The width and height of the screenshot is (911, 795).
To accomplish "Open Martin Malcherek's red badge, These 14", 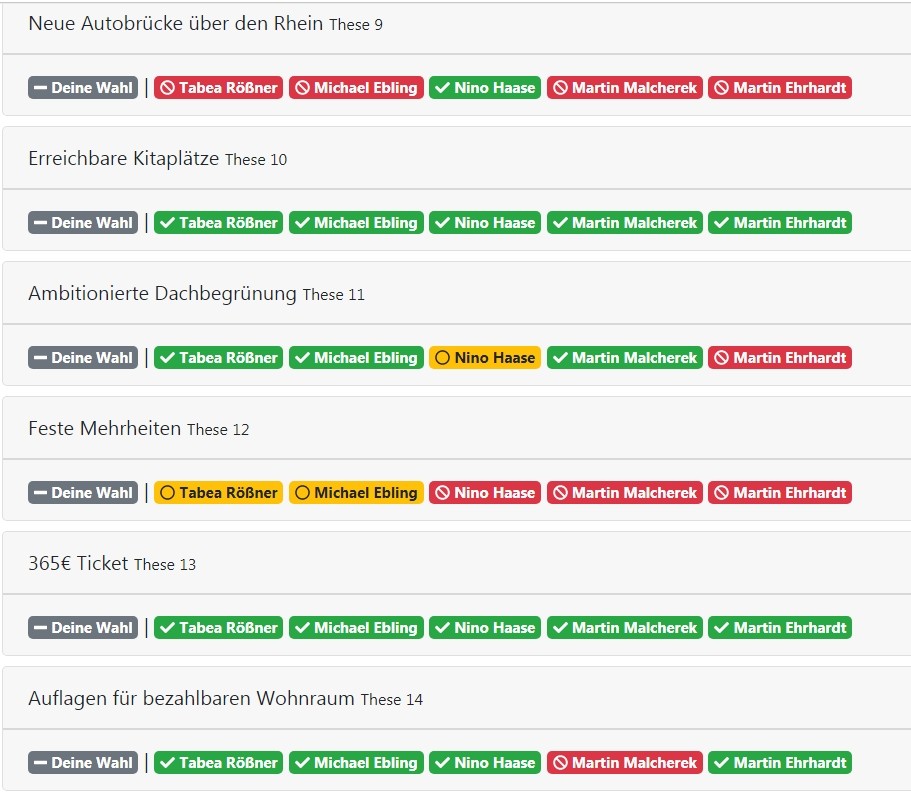I will (x=625, y=762).
